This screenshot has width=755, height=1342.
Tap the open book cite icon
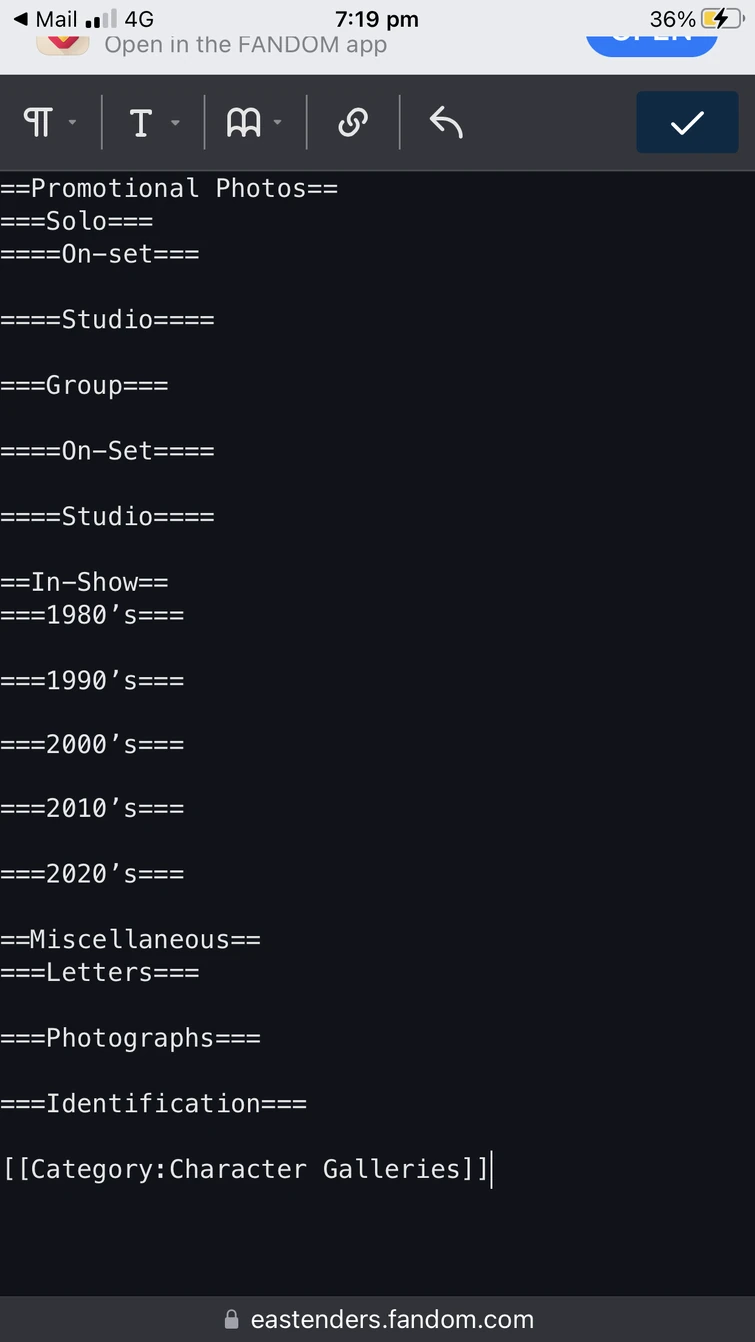coord(243,123)
